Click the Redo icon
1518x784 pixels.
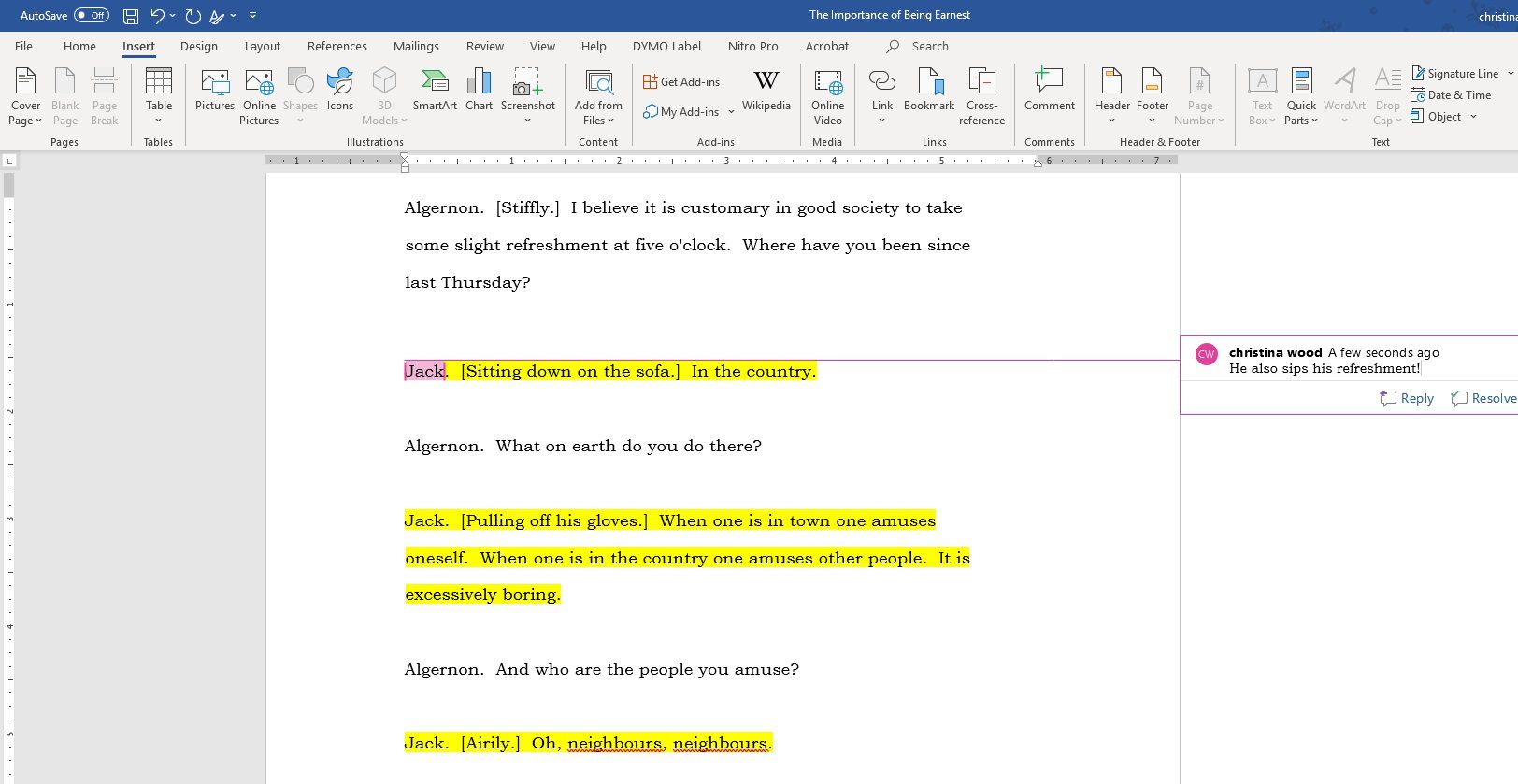193,16
